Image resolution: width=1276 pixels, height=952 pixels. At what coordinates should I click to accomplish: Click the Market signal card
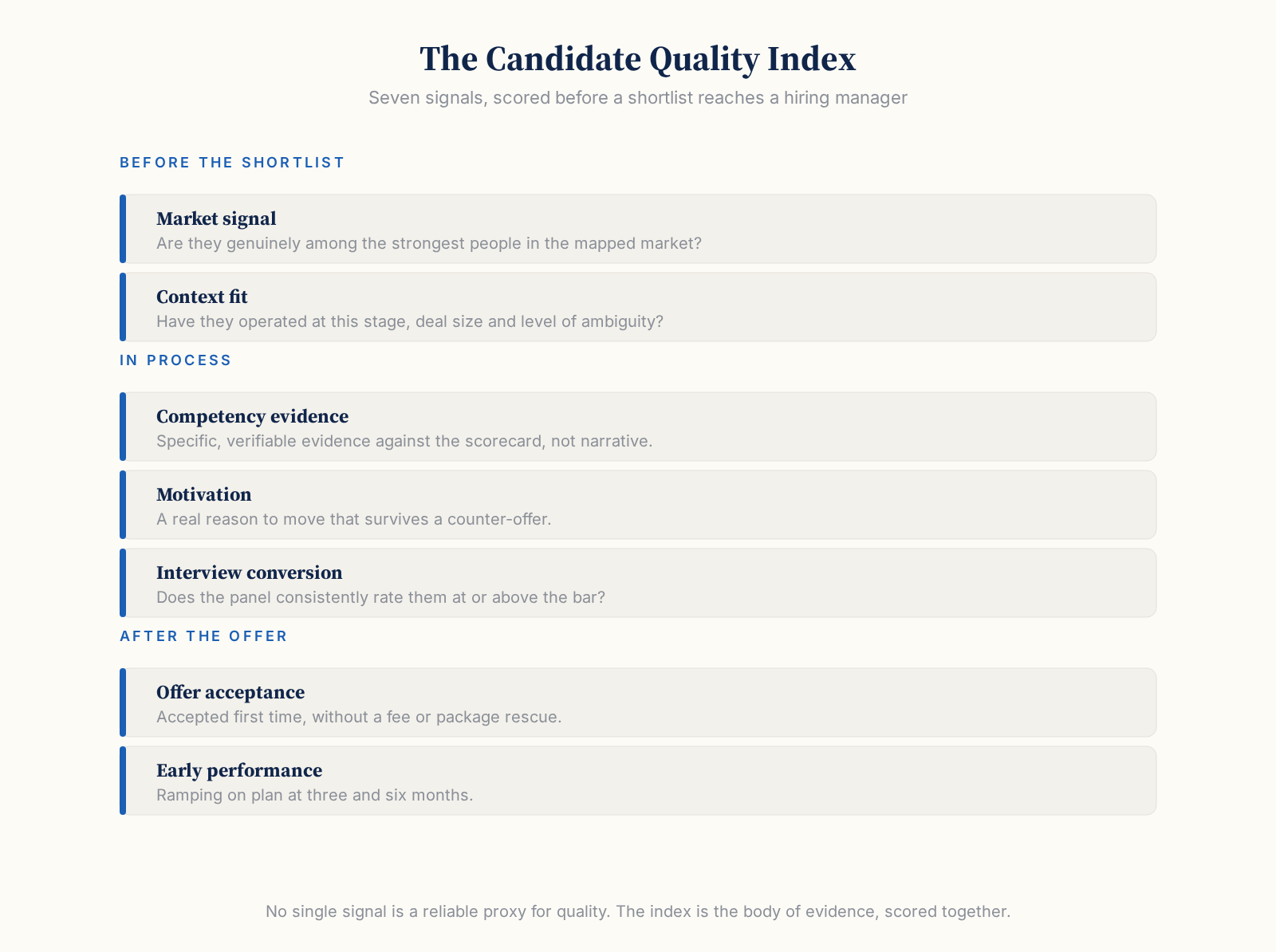pyautogui.click(x=638, y=229)
